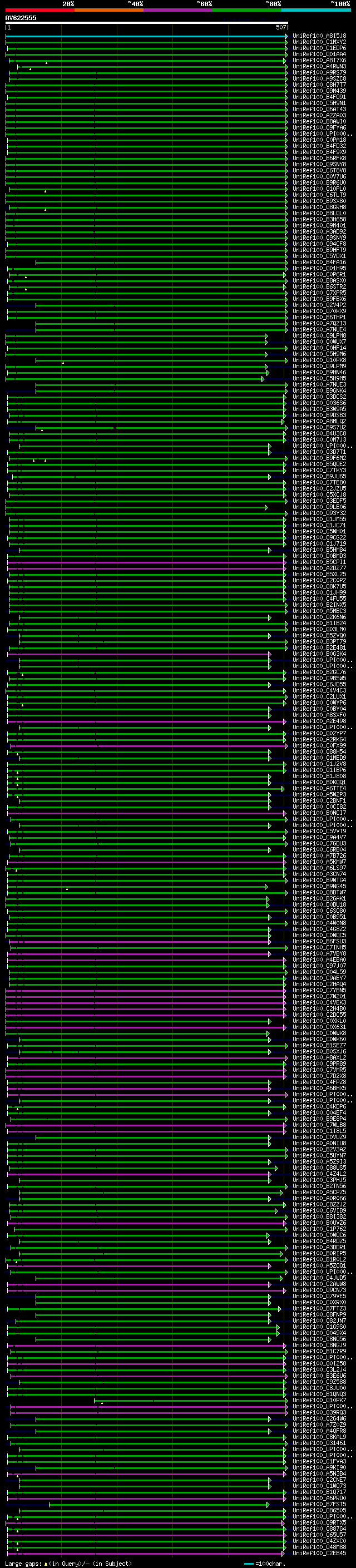Select label UniRef100_B2V3A2
This screenshot has width=356, height=1568.
[319, 1150]
